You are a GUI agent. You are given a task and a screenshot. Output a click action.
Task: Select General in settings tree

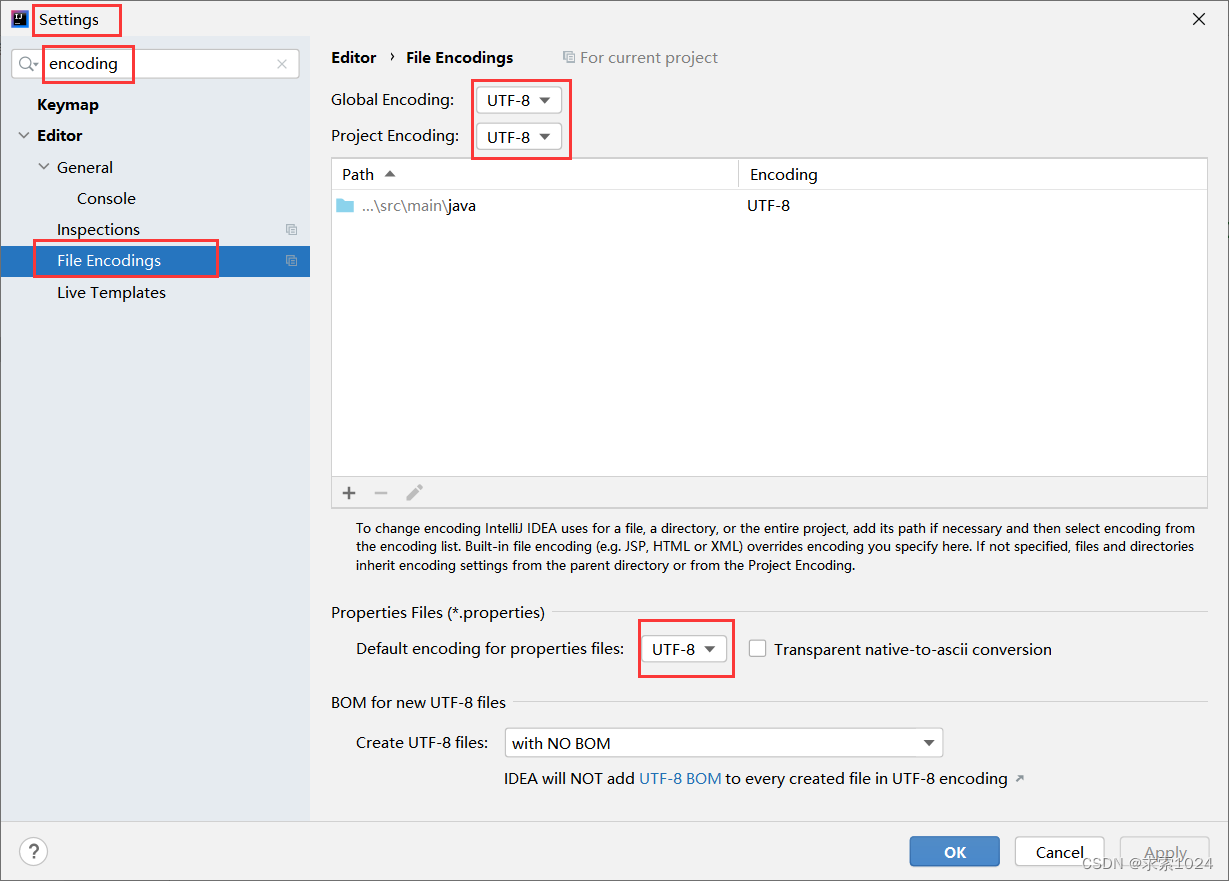(x=85, y=167)
